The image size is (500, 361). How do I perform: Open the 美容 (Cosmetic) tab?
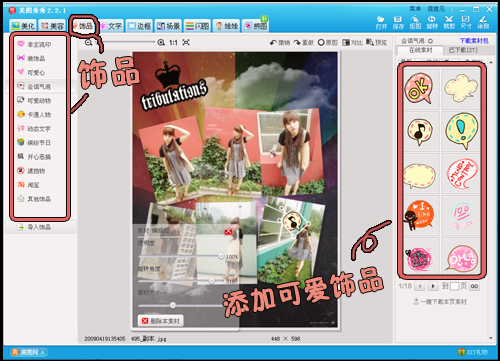coord(52,26)
